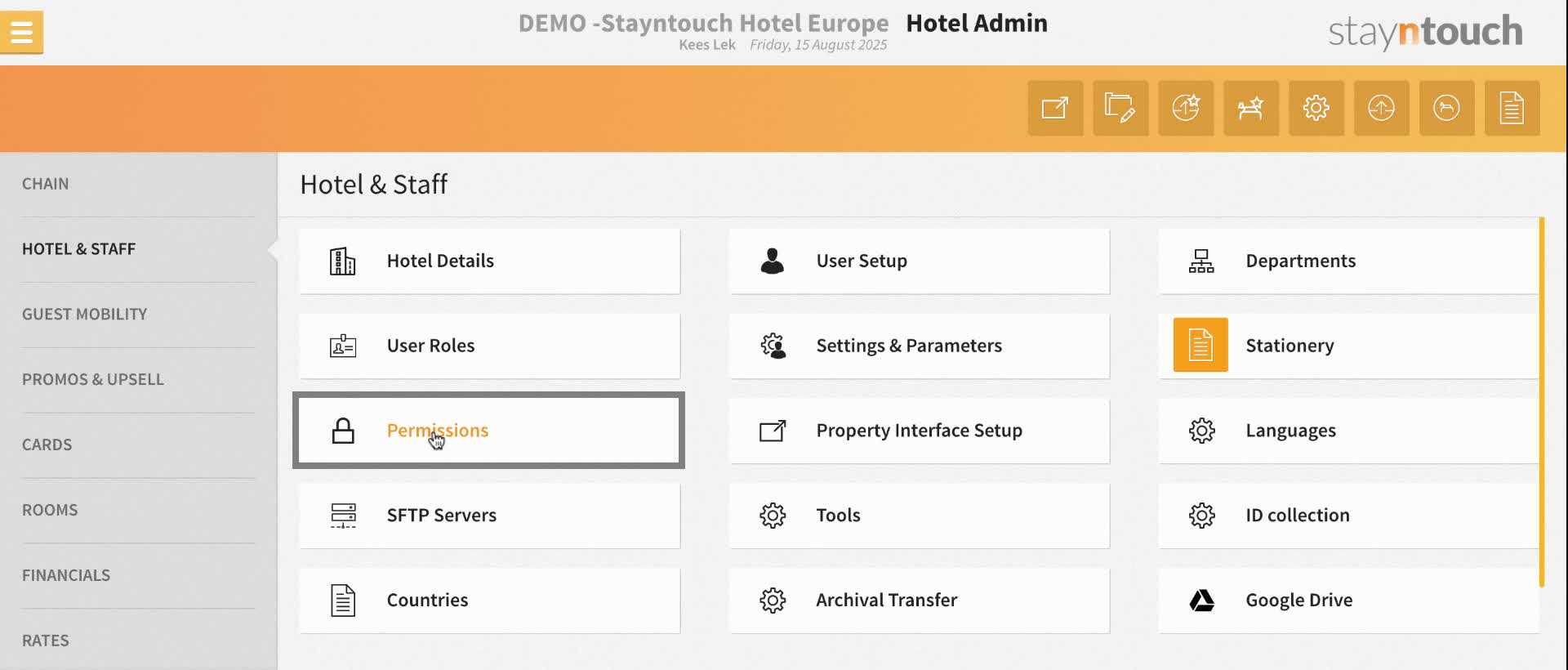Click the Permissions padlock icon
The height and width of the screenshot is (670, 1568).
tap(343, 431)
